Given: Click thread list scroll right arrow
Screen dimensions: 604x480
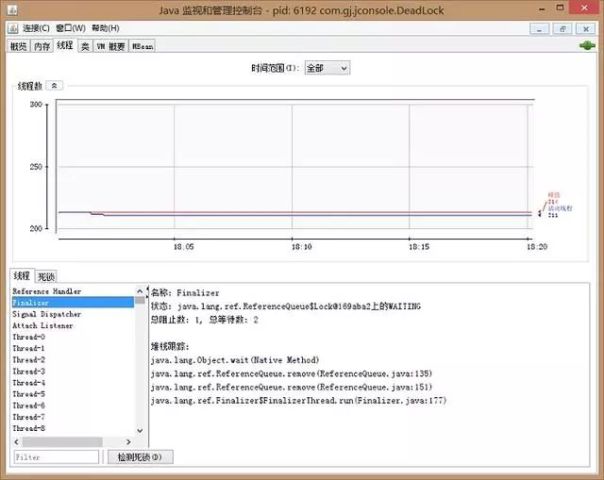Looking at the screenshot, I should tap(129, 441).
